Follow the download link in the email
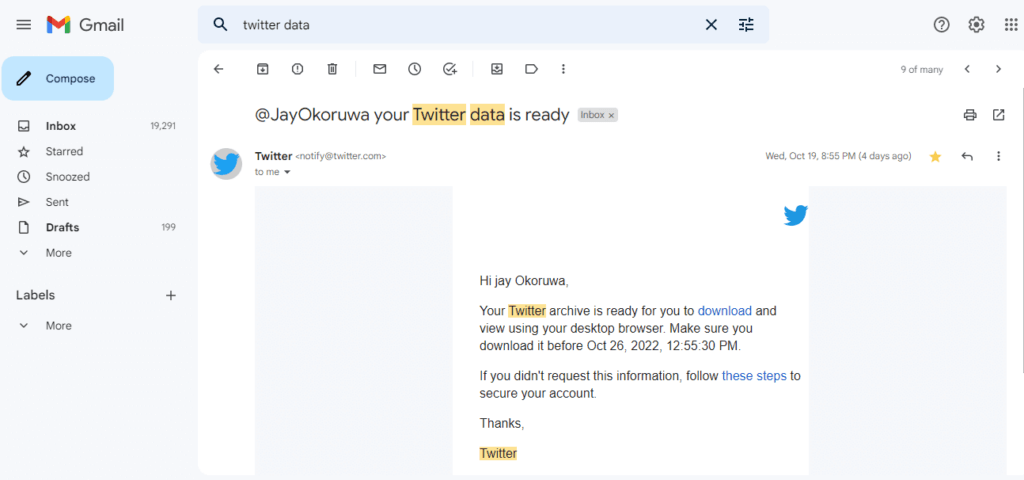The height and width of the screenshot is (480, 1024). point(725,310)
